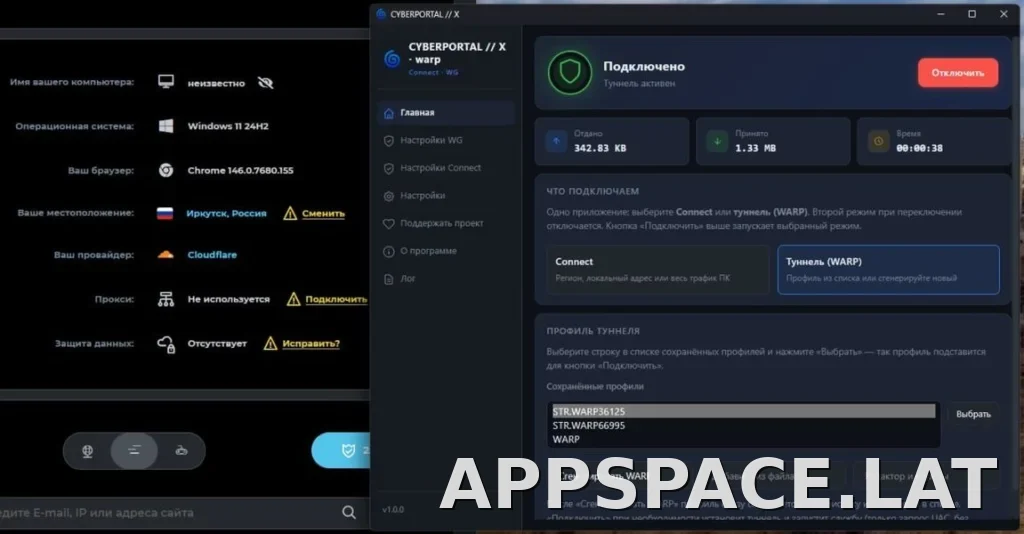Click the Cloudflare provider link
The width and height of the screenshot is (1024, 534).
click(212, 255)
